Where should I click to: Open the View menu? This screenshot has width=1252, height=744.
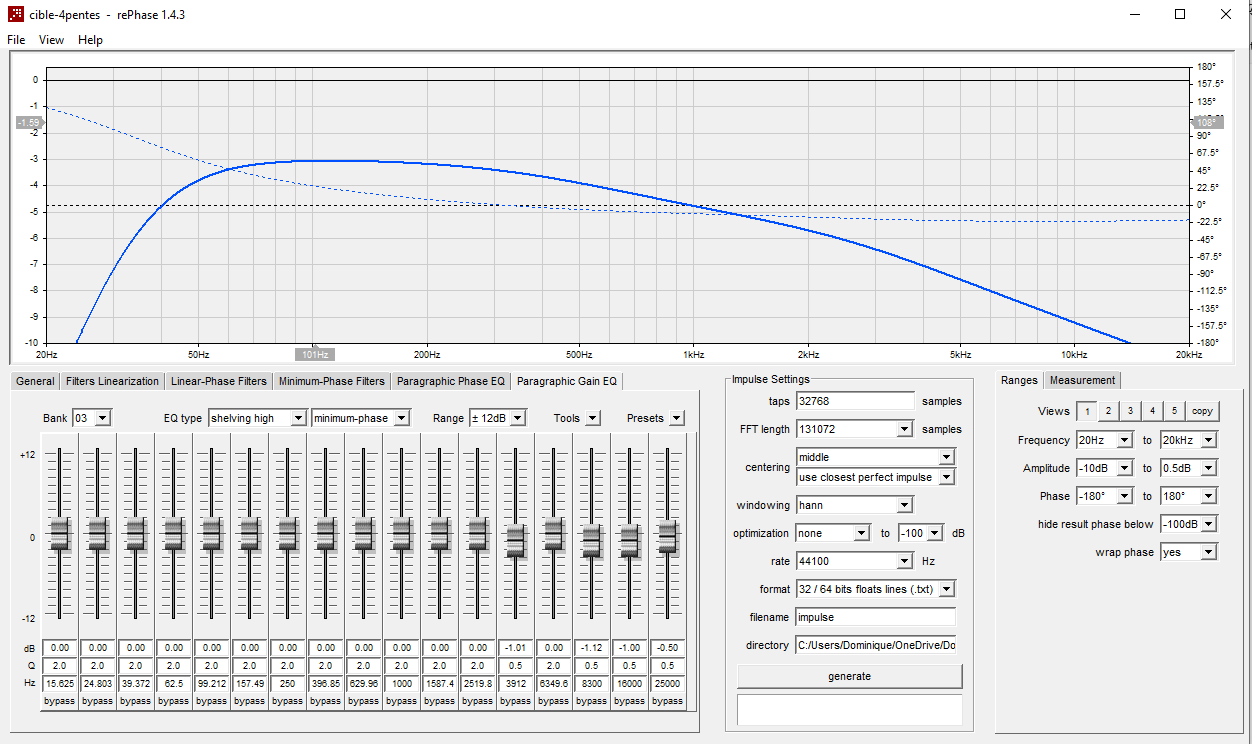tap(51, 40)
